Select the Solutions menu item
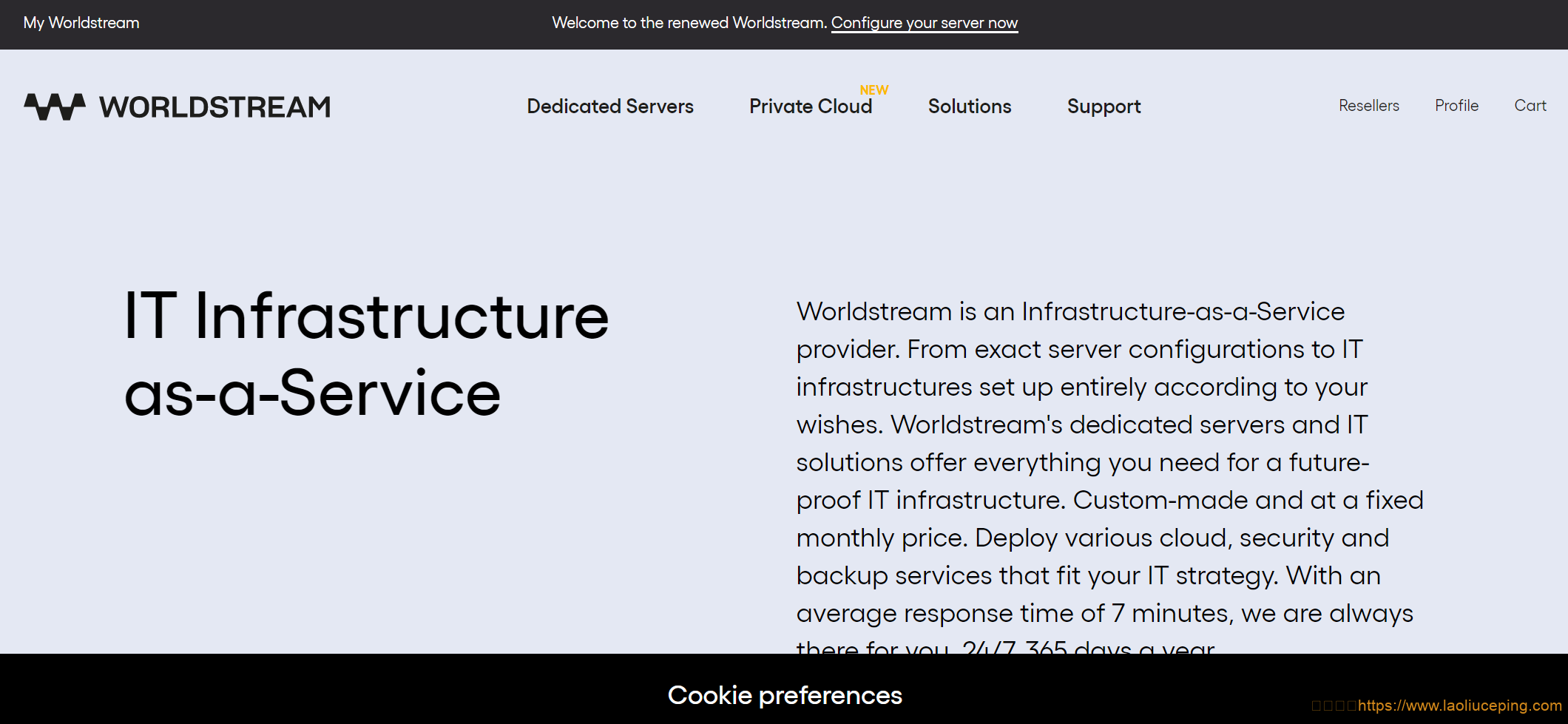Screen dimensions: 1568x724 click(970, 106)
